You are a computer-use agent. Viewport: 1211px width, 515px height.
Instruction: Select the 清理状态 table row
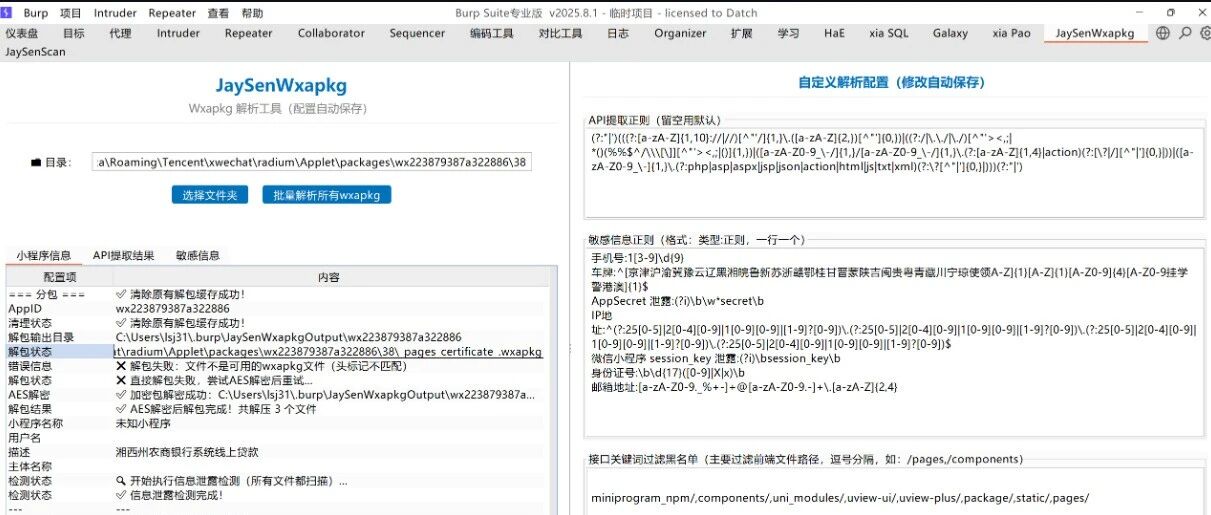pos(278,323)
